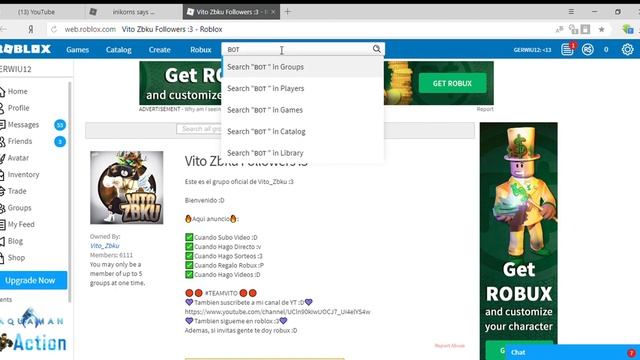Click the Vito Zbku group thumbnail
The width and height of the screenshot is (640, 360).
pyautogui.click(x=127, y=188)
